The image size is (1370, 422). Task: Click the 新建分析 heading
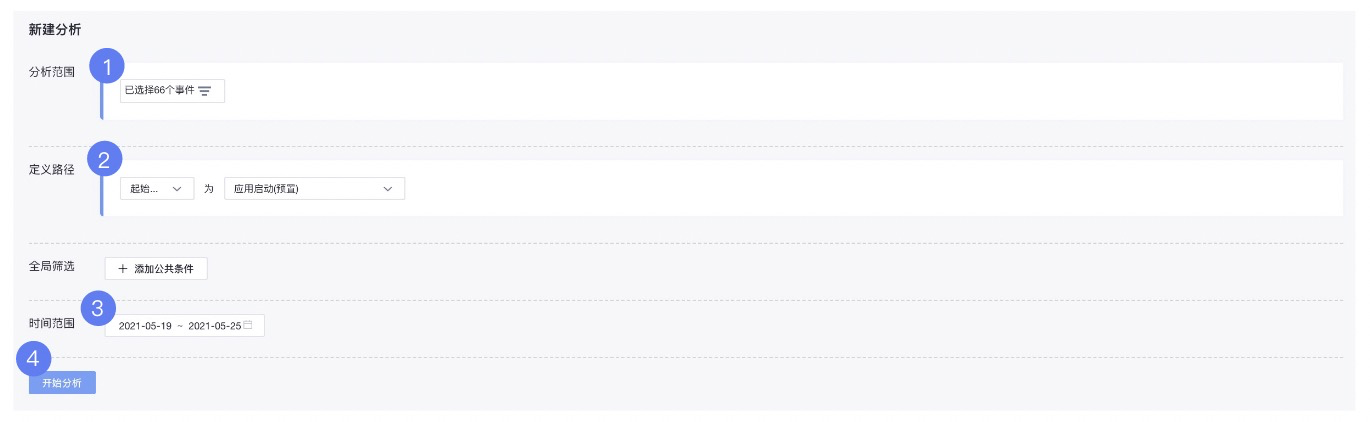pyautogui.click(x=55, y=30)
